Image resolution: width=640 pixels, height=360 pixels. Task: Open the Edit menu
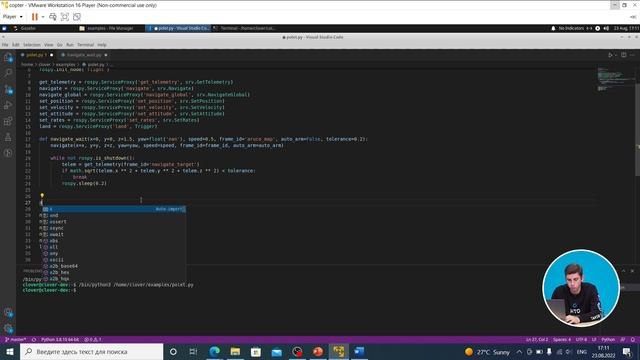[x=16, y=45]
